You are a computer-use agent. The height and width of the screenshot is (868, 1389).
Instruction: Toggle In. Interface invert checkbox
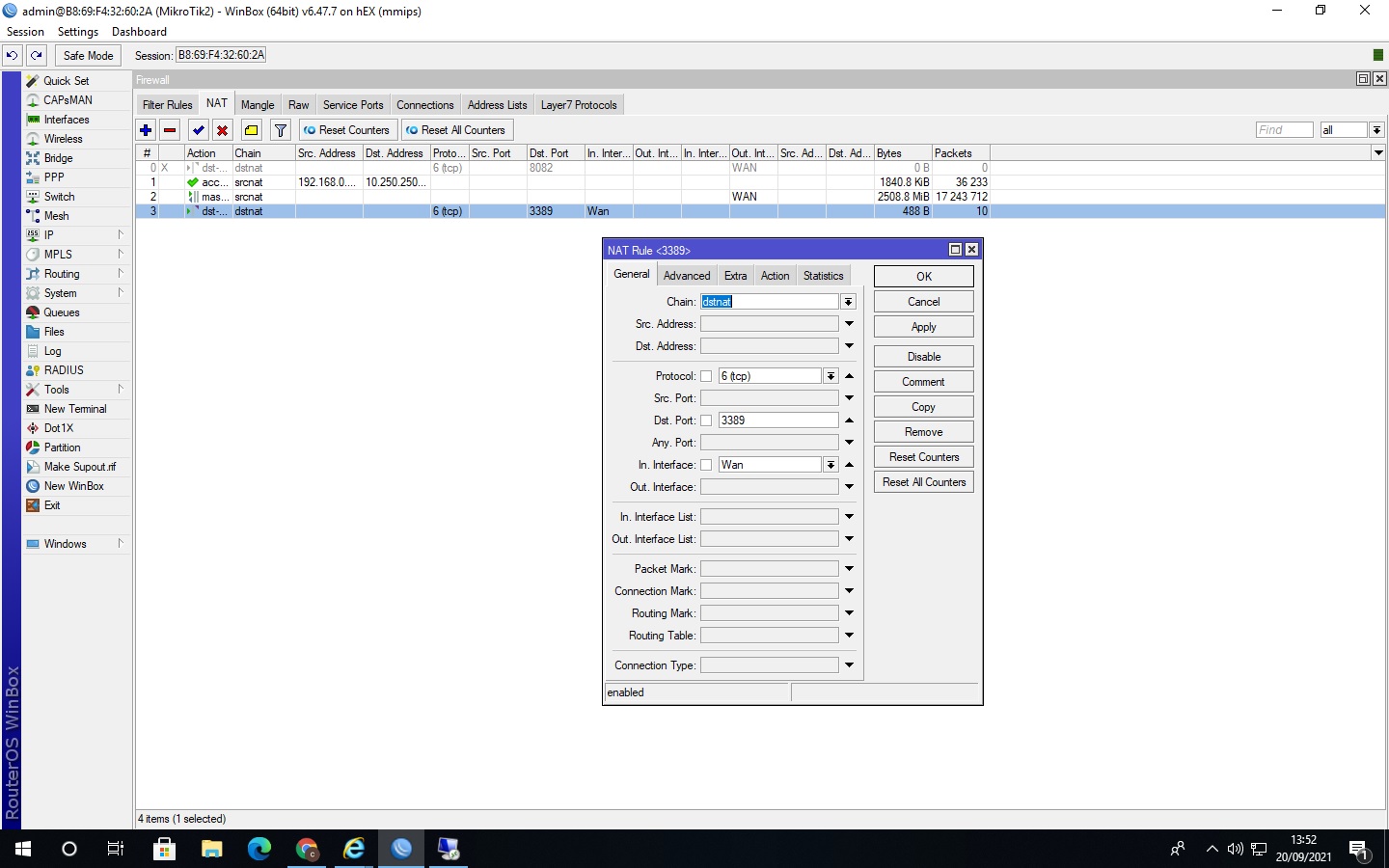pyautogui.click(x=706, y=465)
